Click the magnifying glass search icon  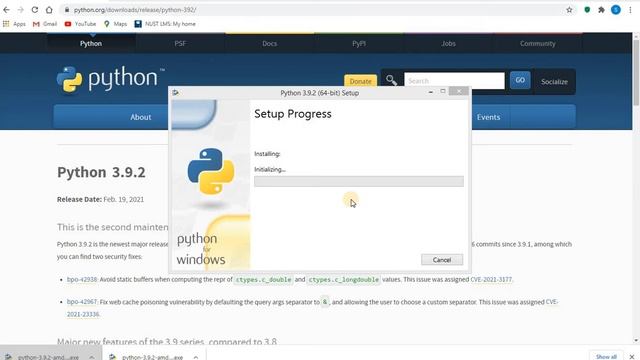[x=391, y=80]
